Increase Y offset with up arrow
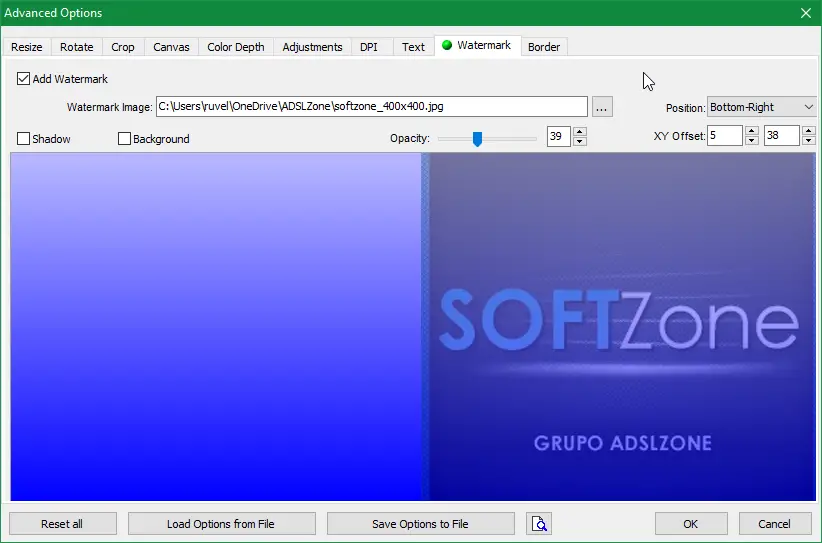This screenshot has height=543, width=822. (808, 131)
